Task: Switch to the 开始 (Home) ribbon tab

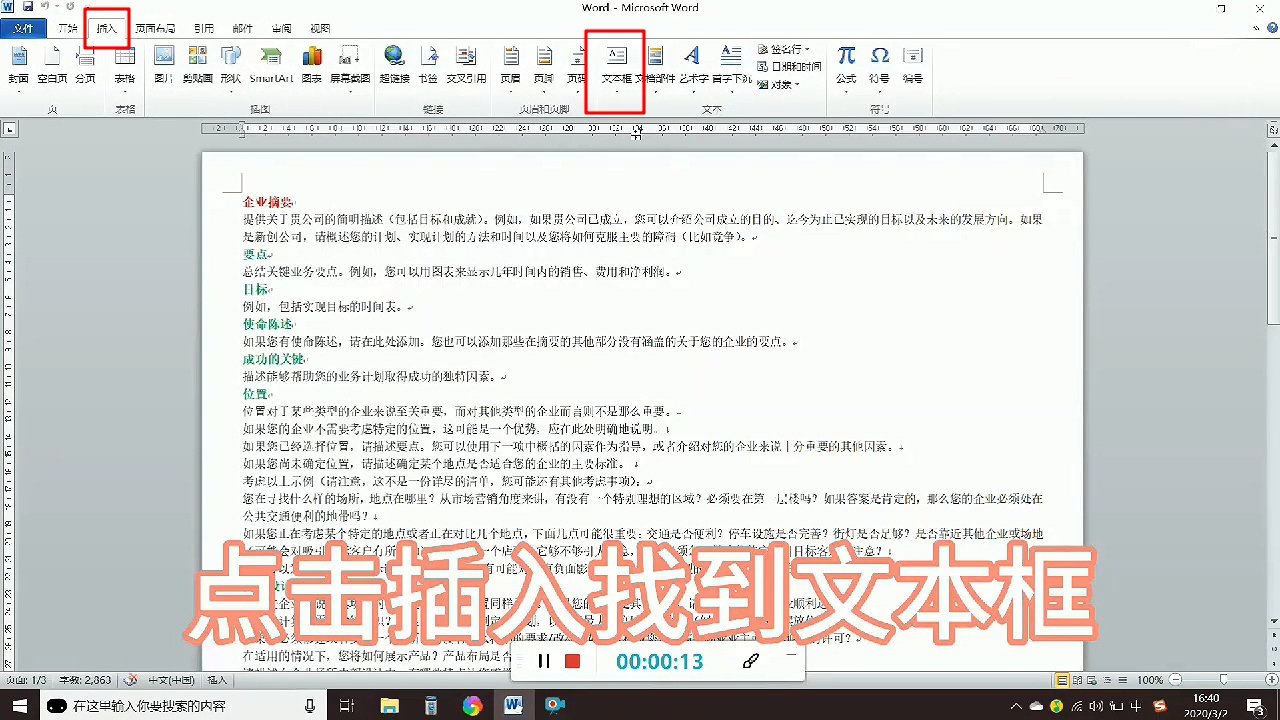Action: point(68,29)
